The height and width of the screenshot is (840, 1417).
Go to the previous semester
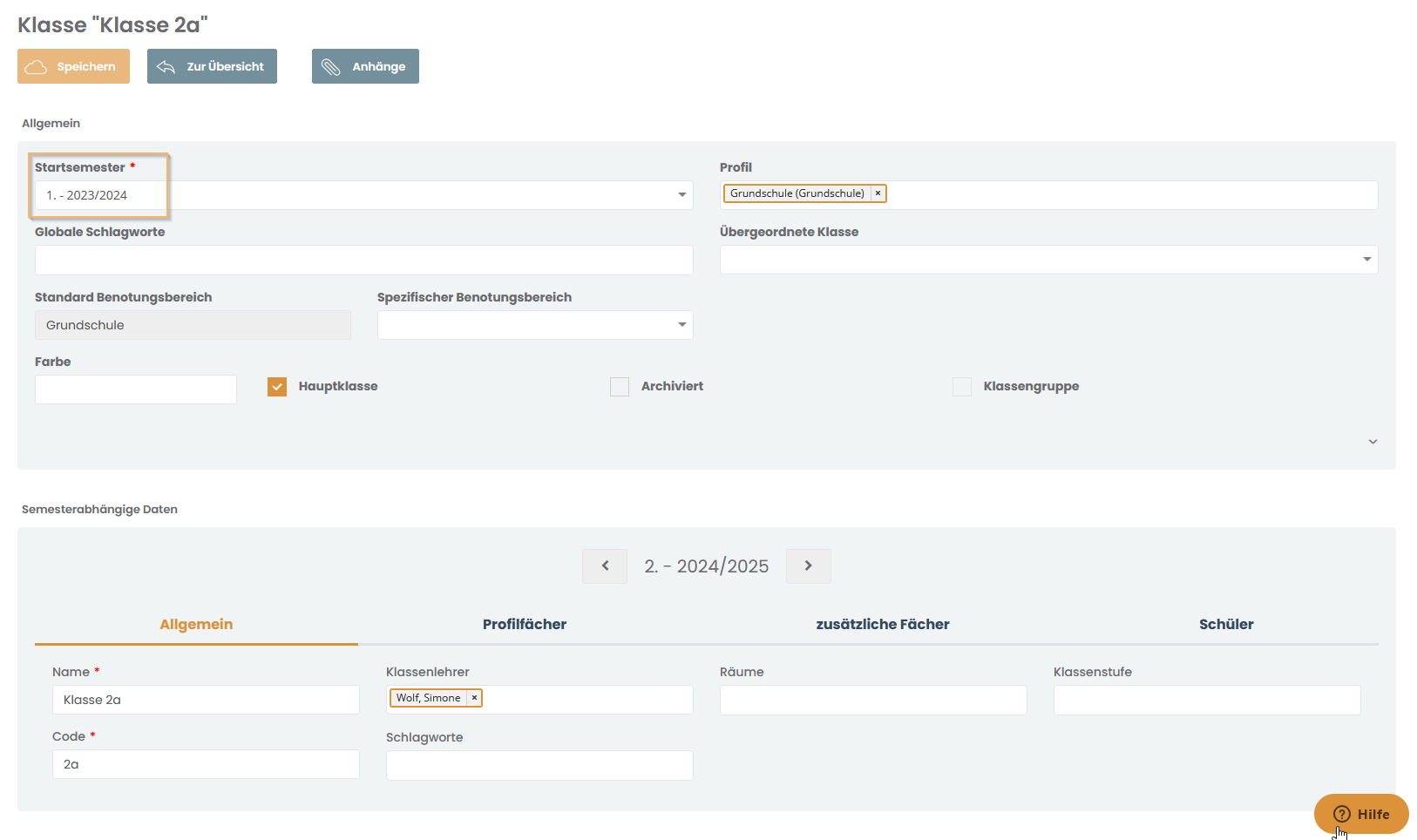click(x=605, y=566)
